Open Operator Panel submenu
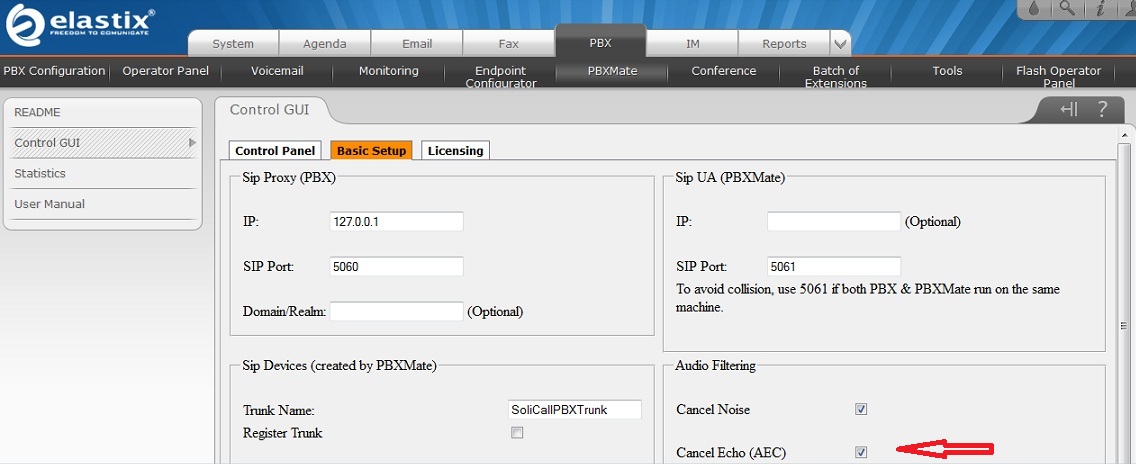 [x=165, y=71]
